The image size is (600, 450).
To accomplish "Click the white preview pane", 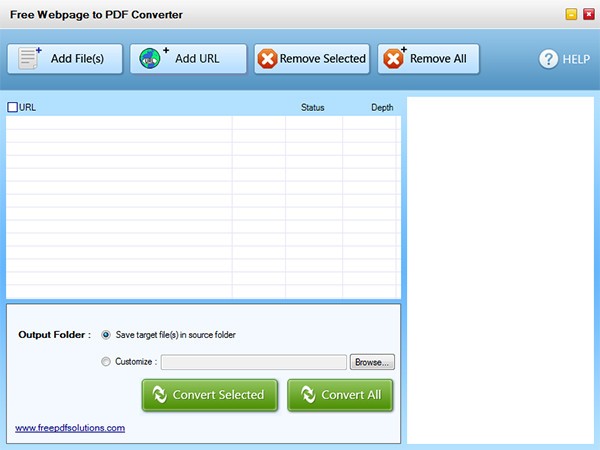I will (500, 270).
